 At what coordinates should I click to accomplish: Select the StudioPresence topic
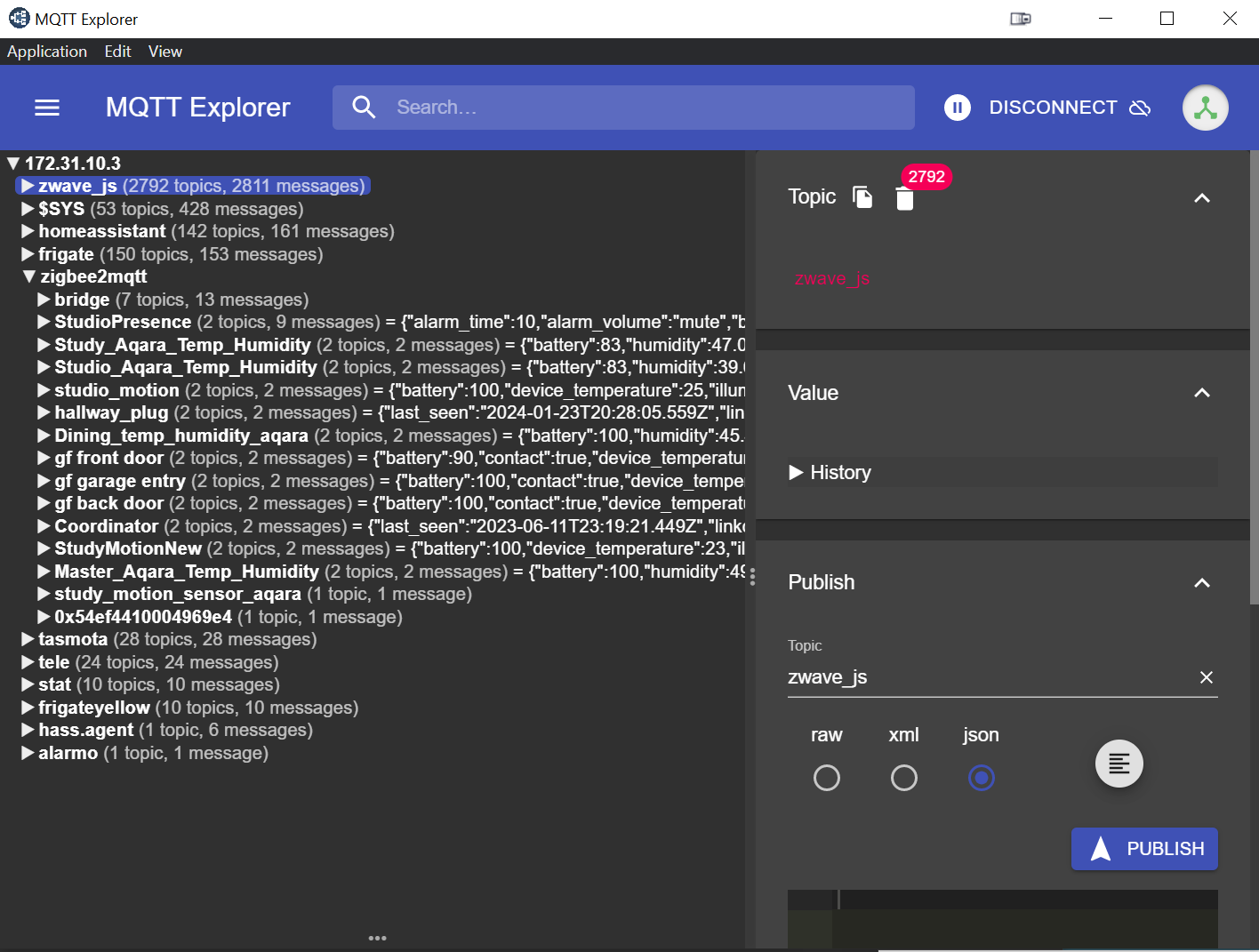click(123, 322)
